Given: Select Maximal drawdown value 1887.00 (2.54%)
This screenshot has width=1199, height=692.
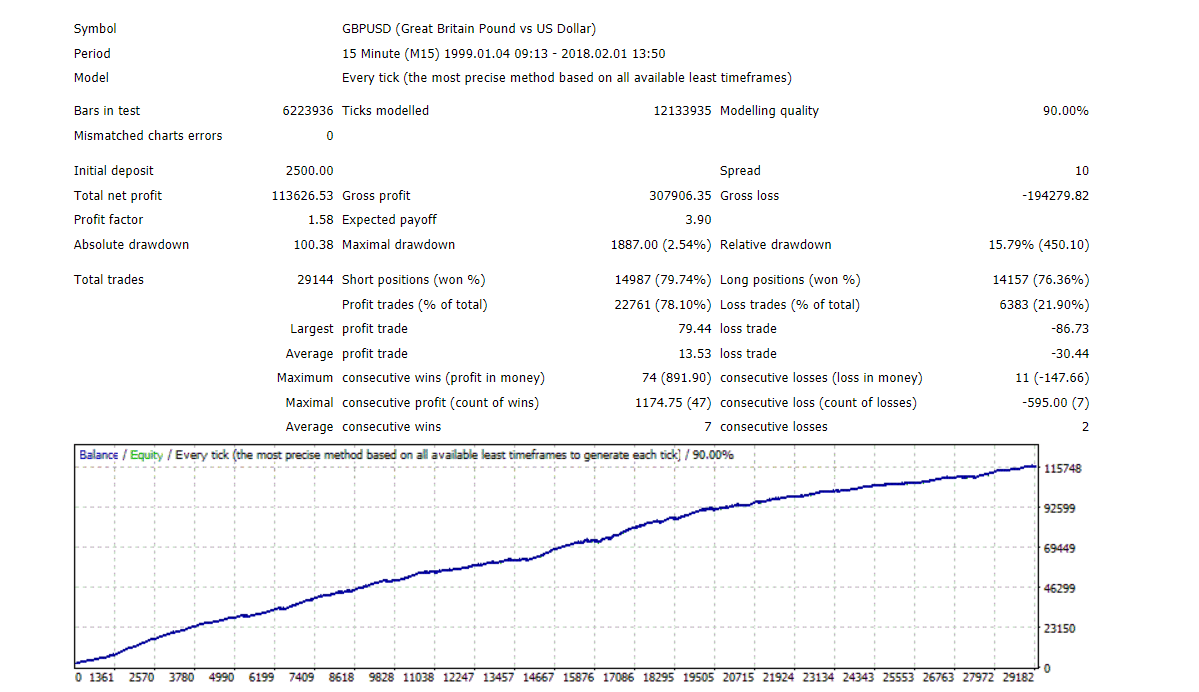Looking at the screenshot, I should click(x=661, y=245).
